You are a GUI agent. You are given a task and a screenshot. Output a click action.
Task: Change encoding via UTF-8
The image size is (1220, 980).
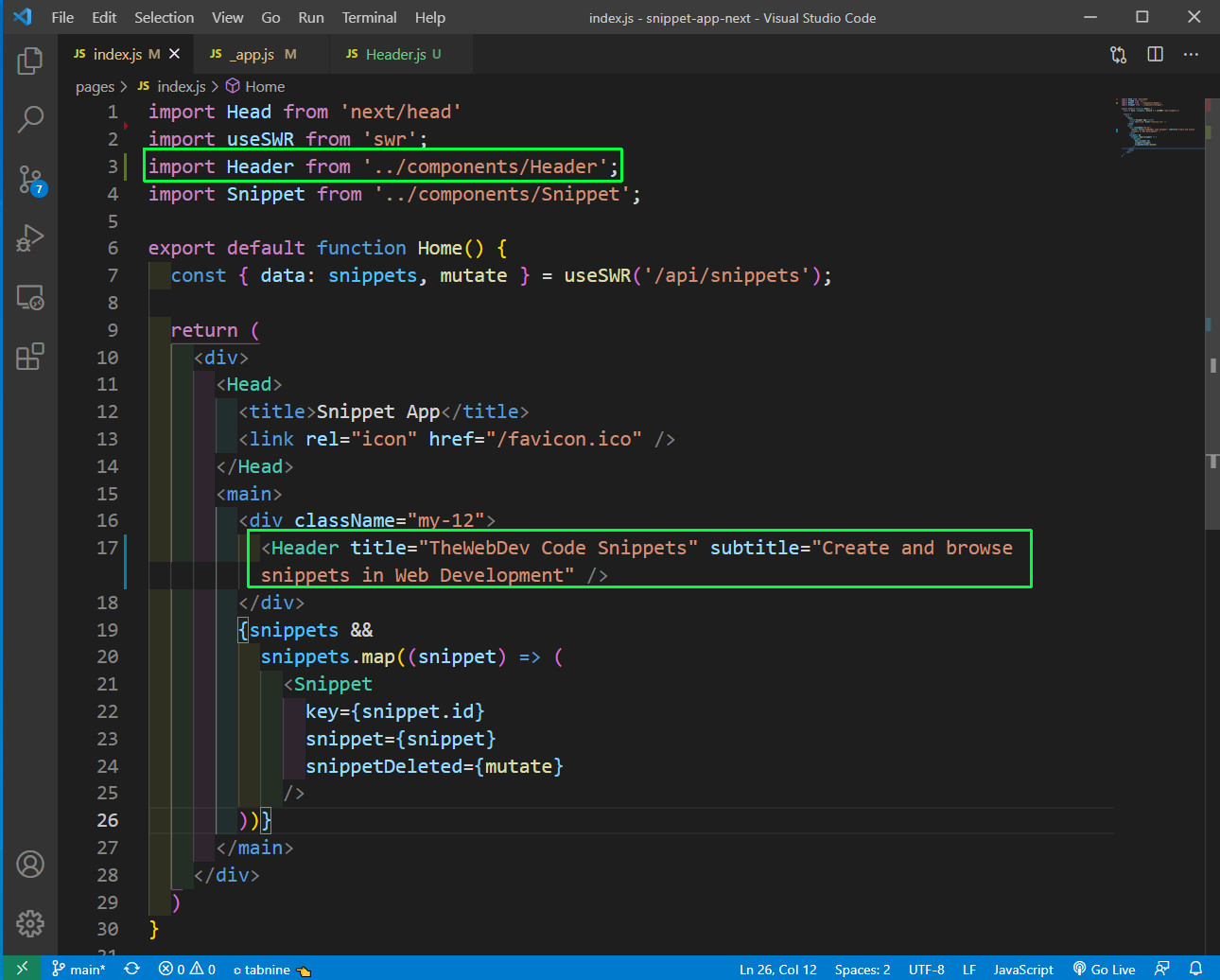pyautogui.click(x=927, y=970)
